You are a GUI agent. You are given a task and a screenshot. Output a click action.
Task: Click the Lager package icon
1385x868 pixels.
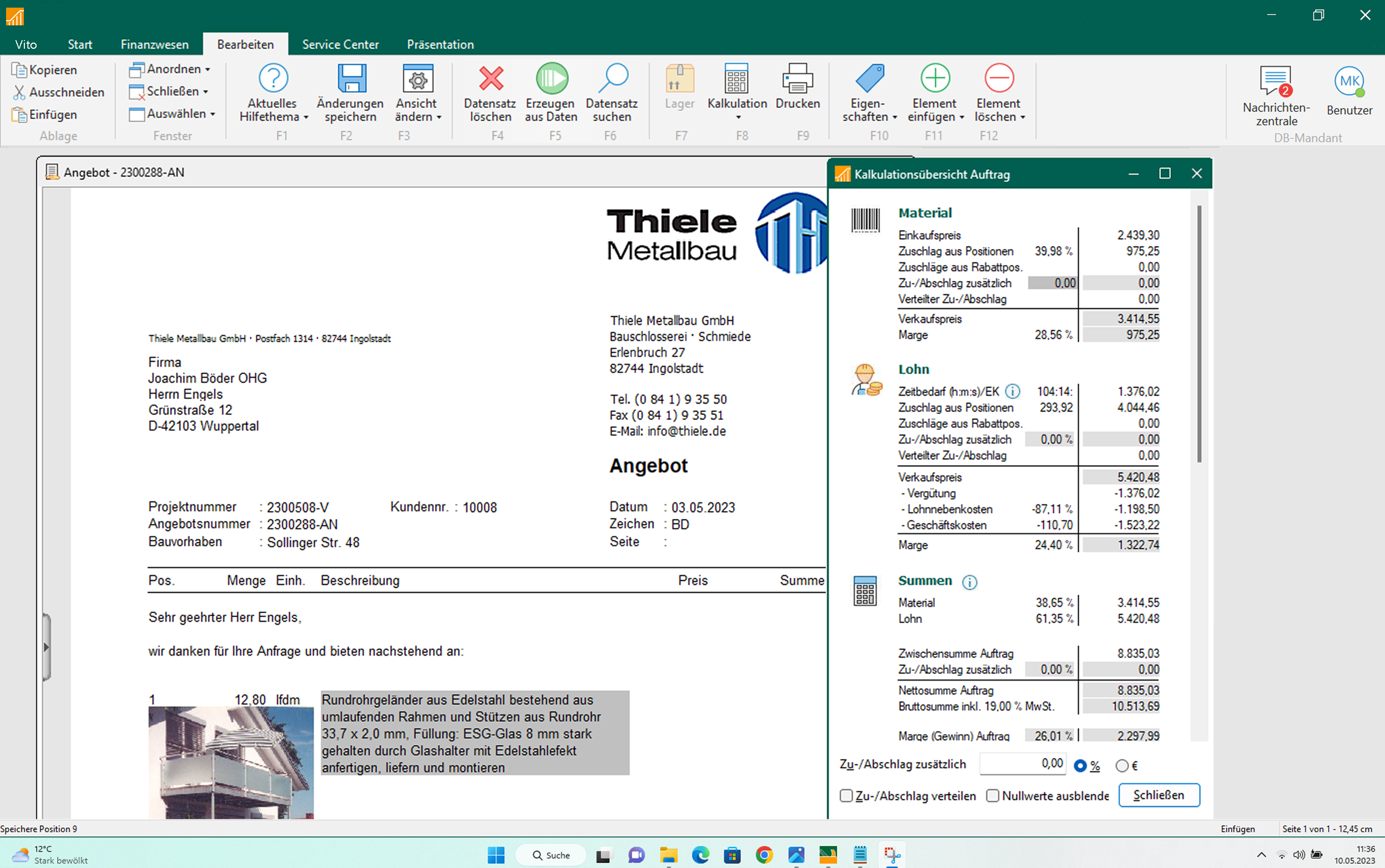[680, 79]
